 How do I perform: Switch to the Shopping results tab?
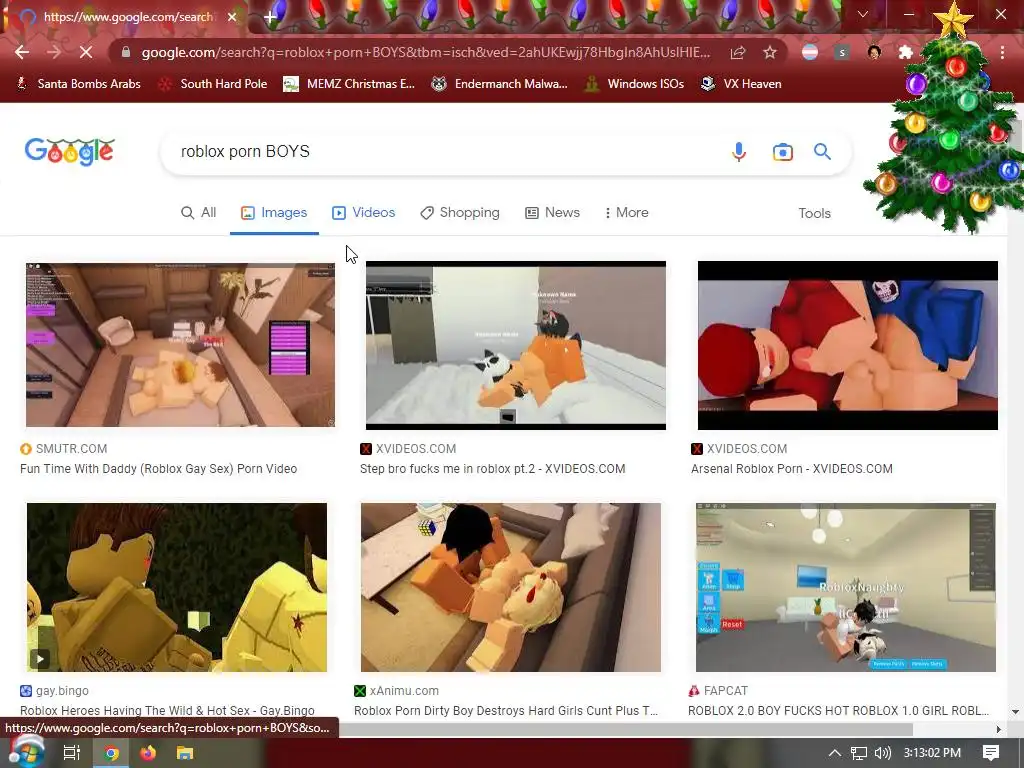pyautogui.click(x=460, y=213)
